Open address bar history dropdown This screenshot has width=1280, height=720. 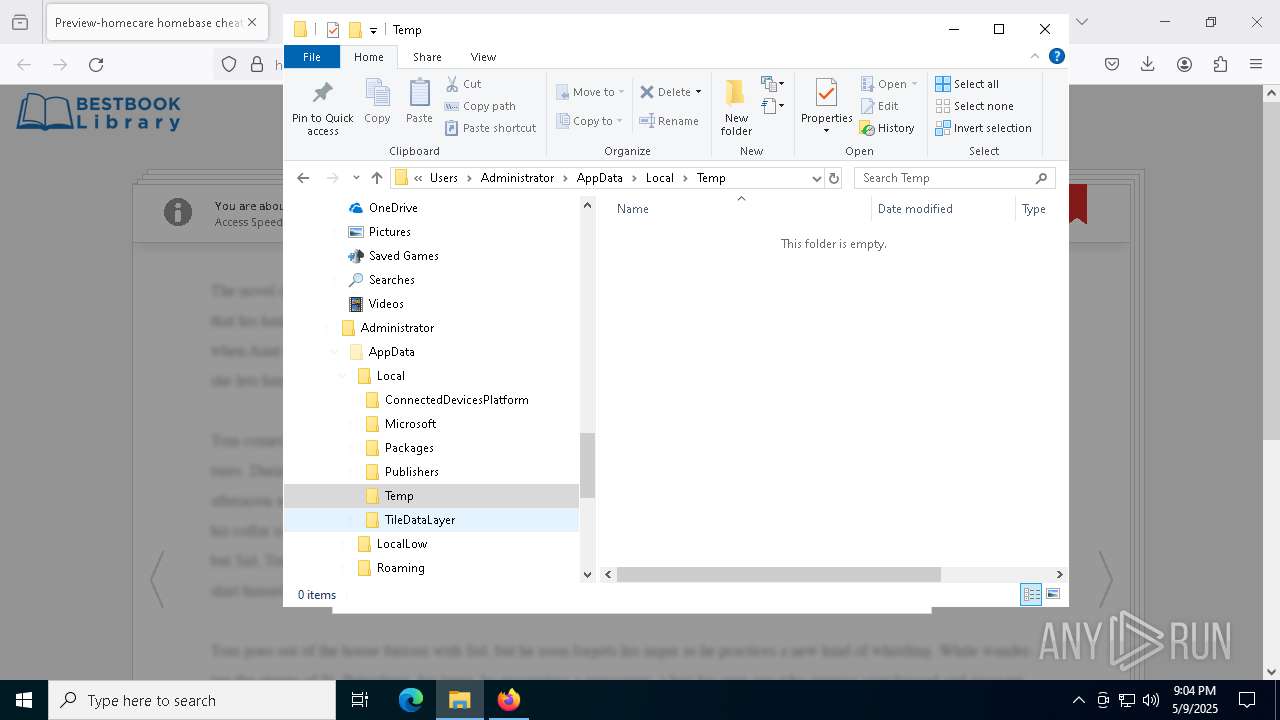point(817,178)
